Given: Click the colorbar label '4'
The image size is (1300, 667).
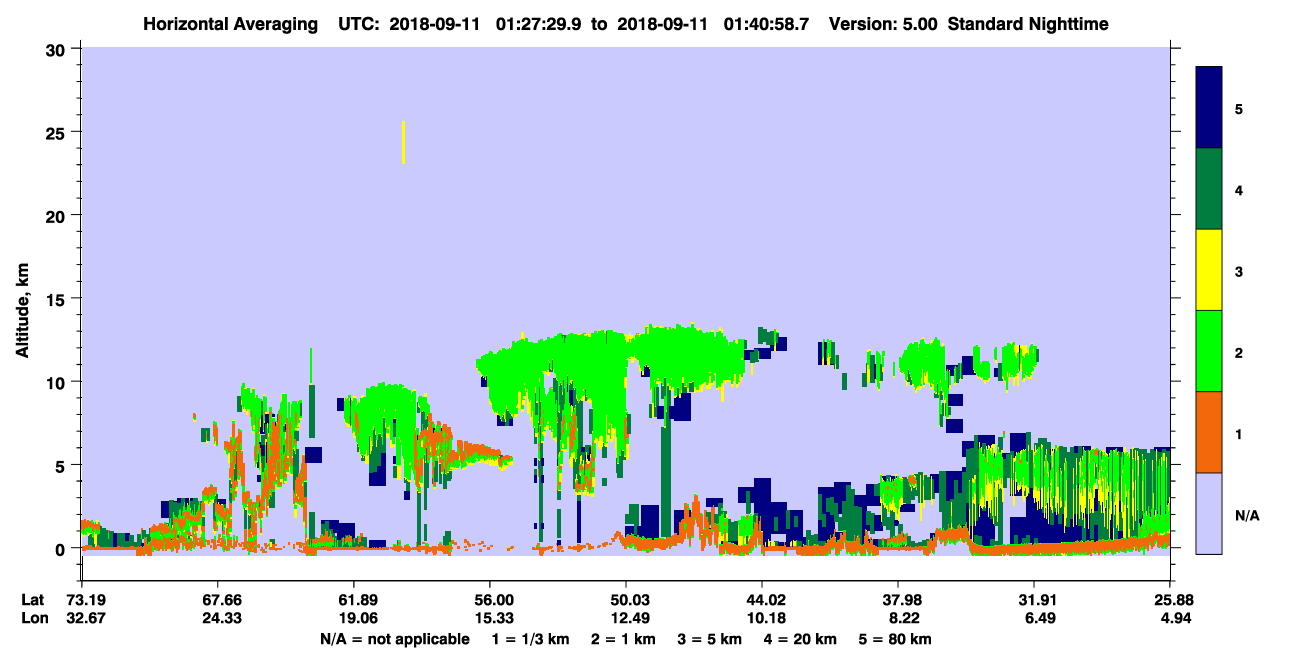Looking at the screenshot, I should tap(1239, 189).
